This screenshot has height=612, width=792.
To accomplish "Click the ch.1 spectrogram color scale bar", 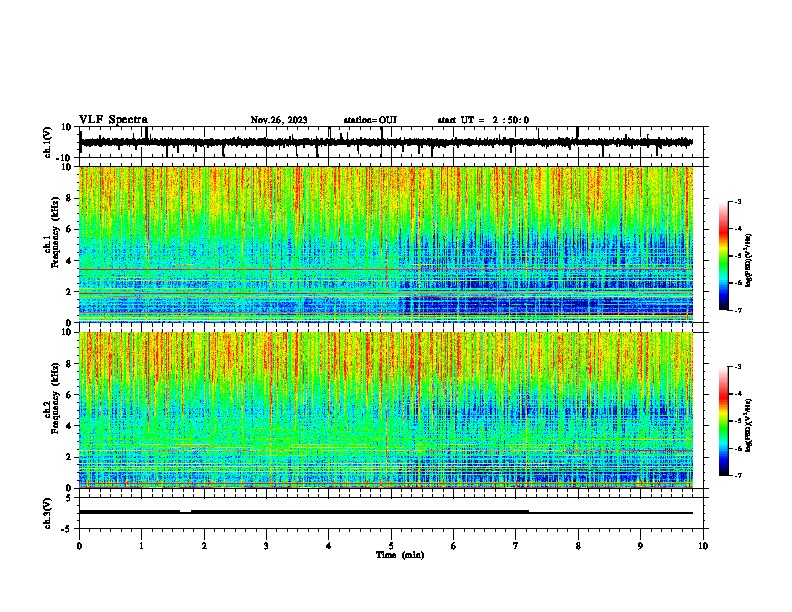I will (724, 256).
